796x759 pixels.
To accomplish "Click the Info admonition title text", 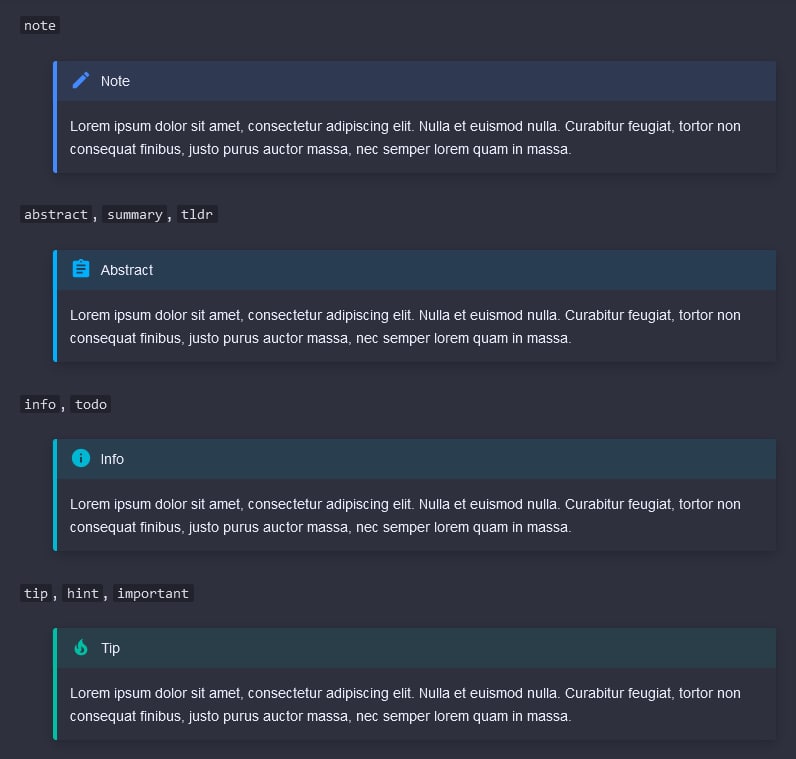I will point(112,459).
